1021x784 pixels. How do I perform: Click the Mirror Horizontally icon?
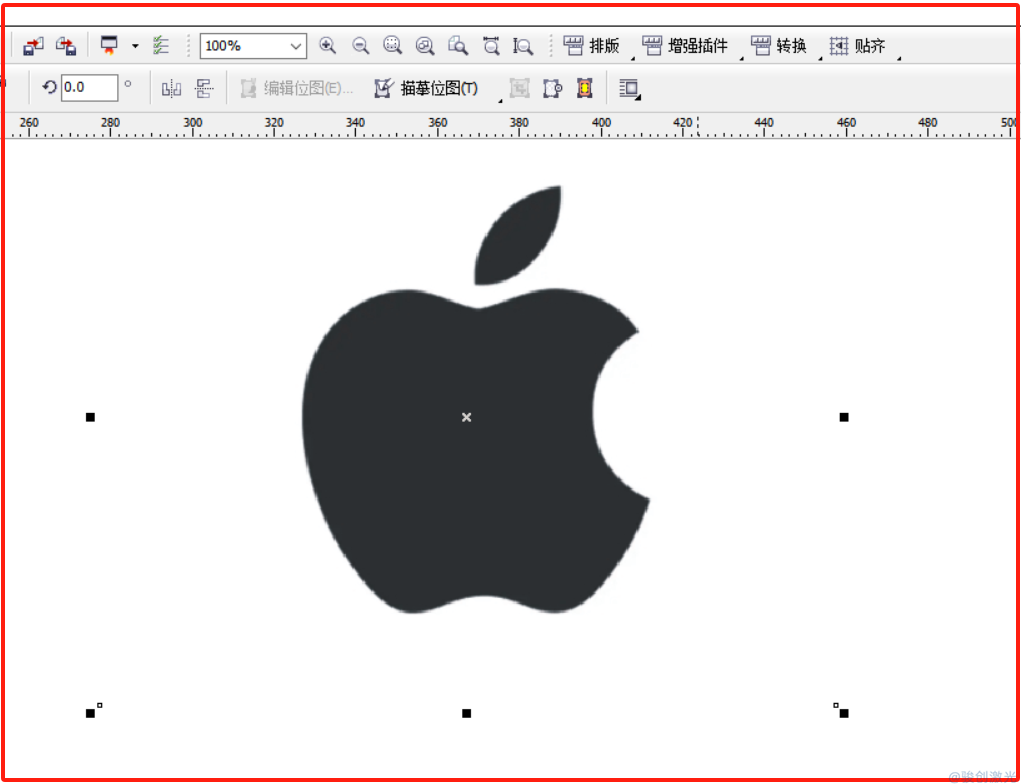171,89
